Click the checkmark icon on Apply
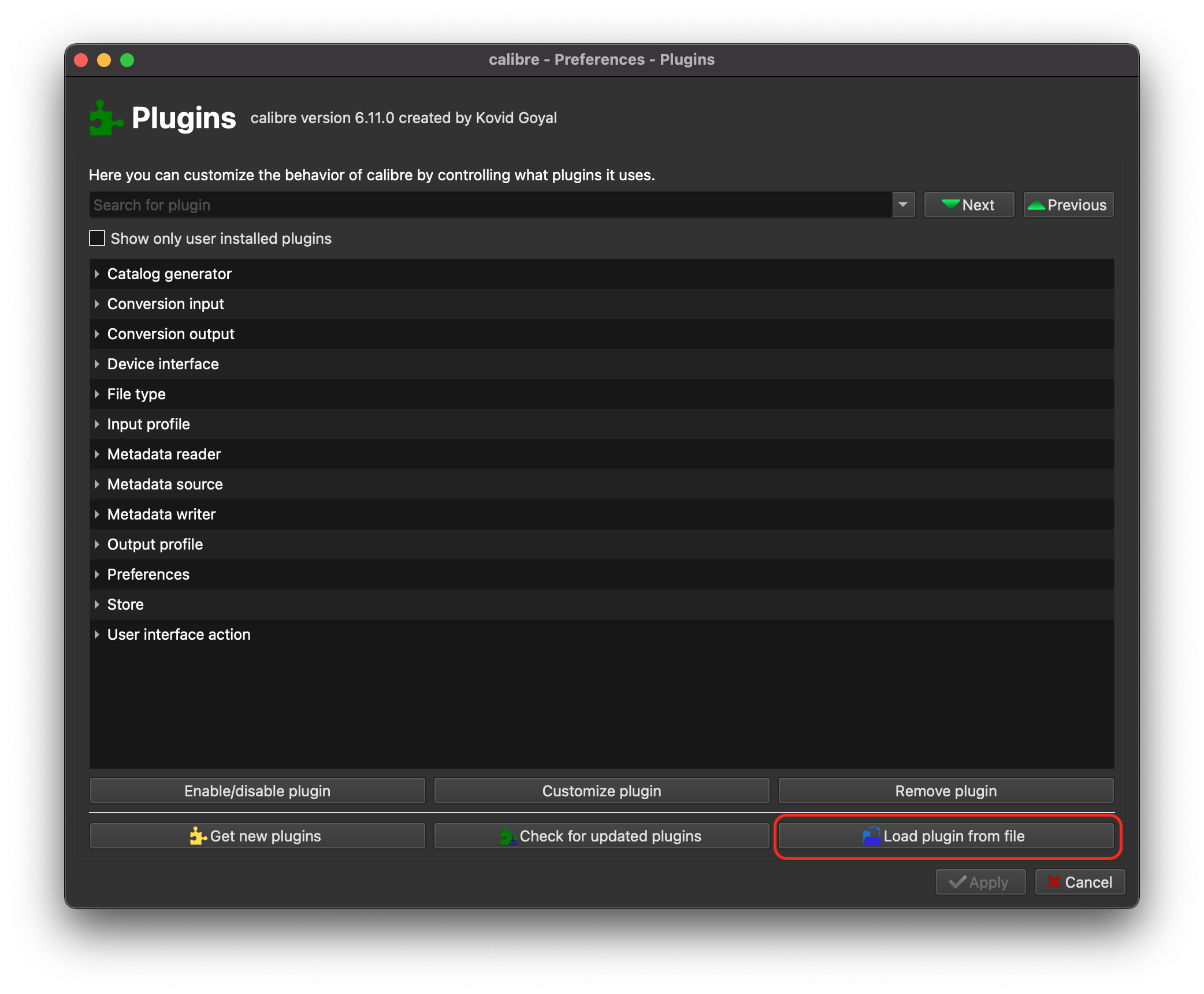This screenshot has width=1204, height=994. tap(958, 882)
